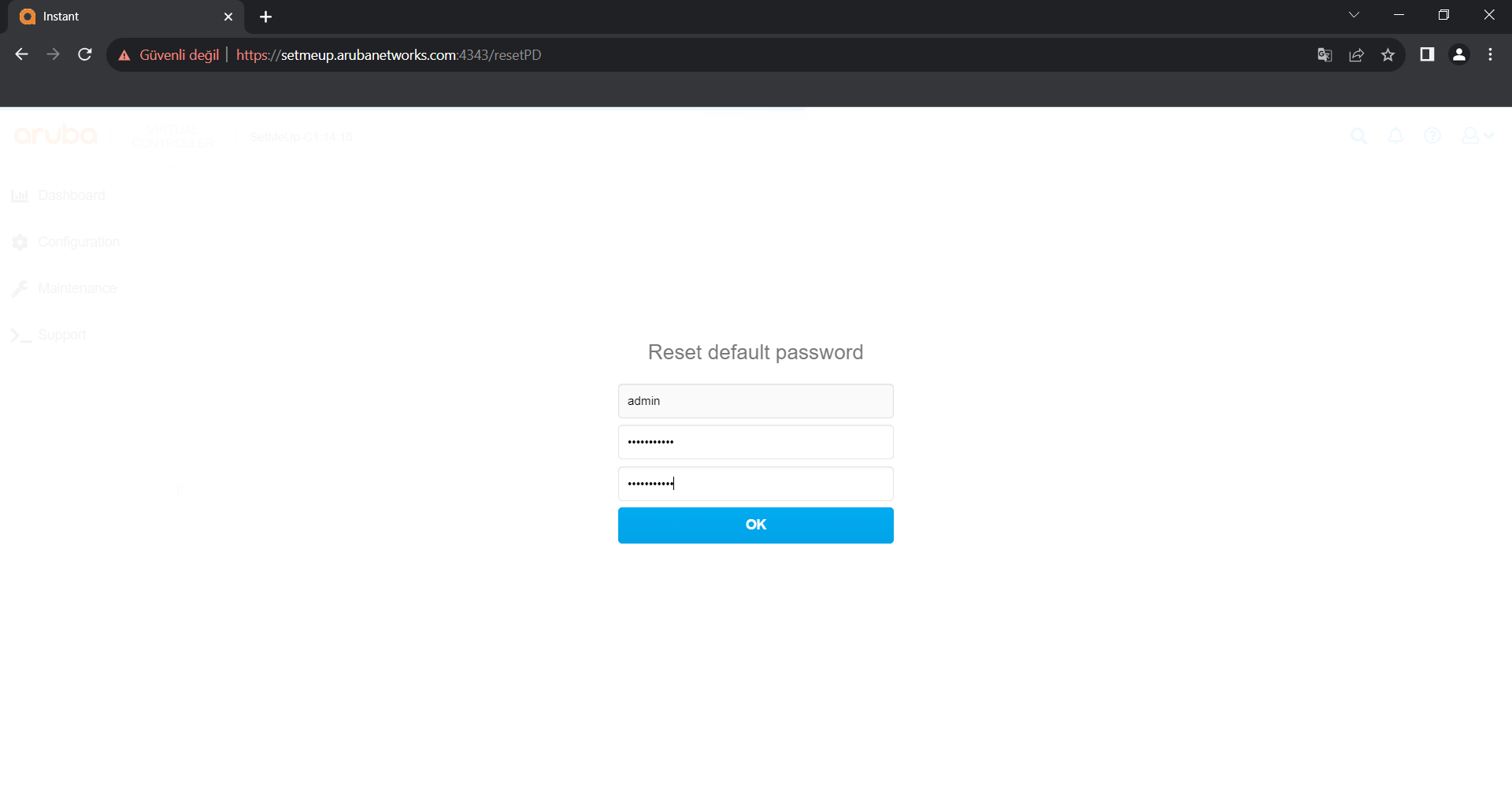
Task: Bookmark this page with the star icon
Action: click(x=1388, y=54)
